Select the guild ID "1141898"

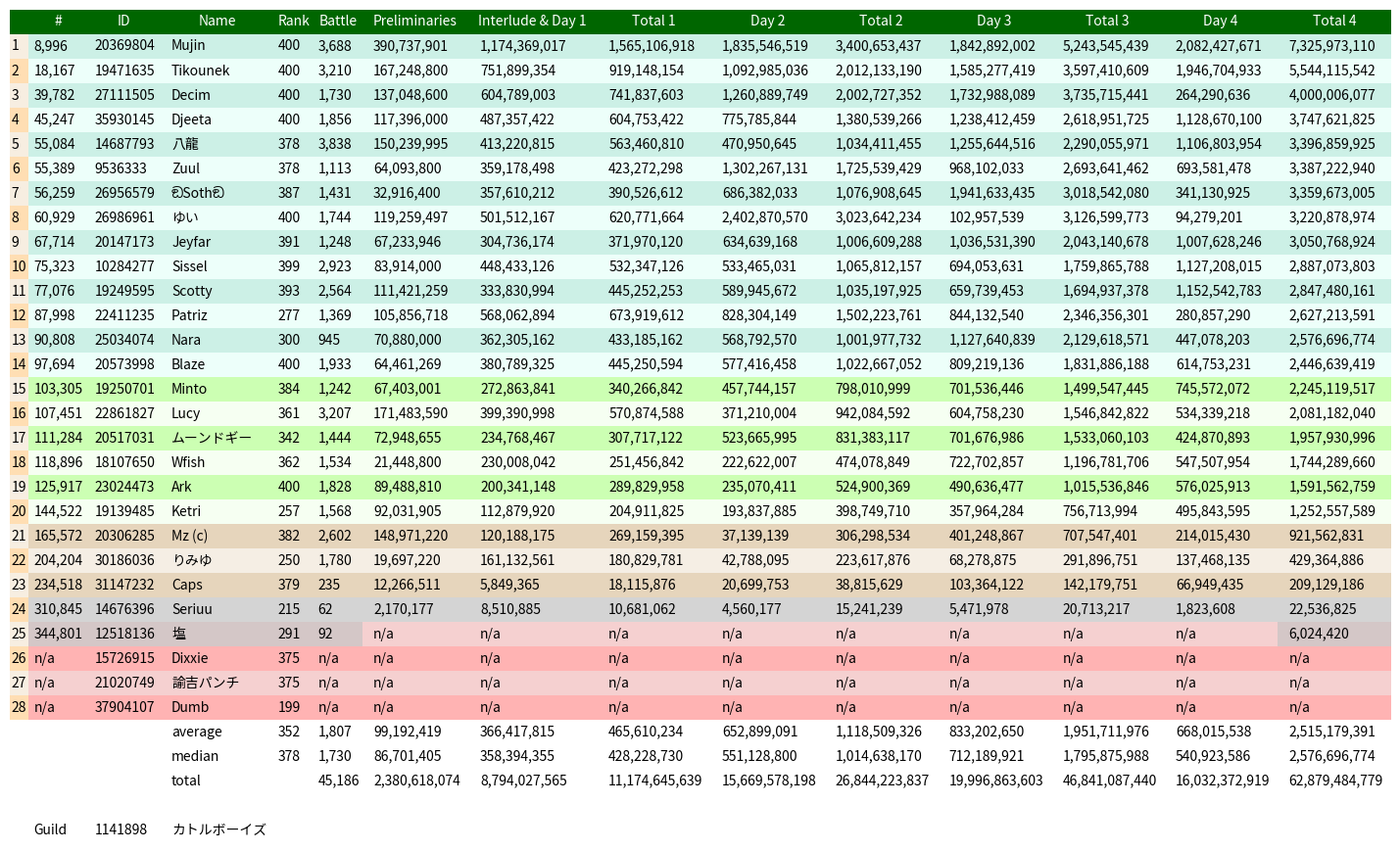121,829
